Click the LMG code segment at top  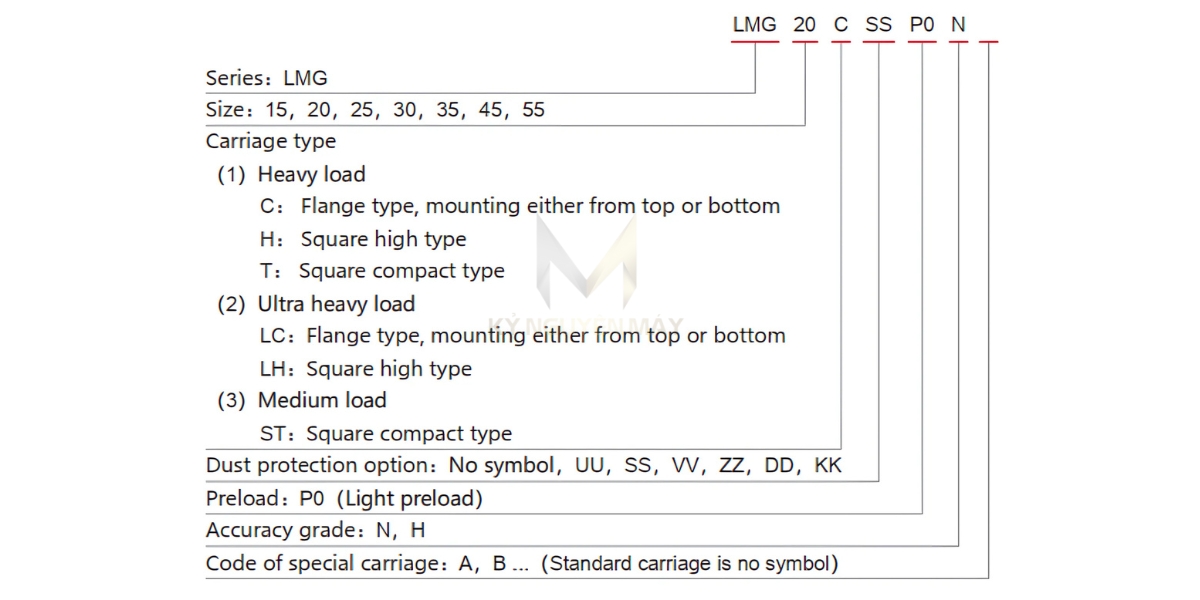click(754, 25)
